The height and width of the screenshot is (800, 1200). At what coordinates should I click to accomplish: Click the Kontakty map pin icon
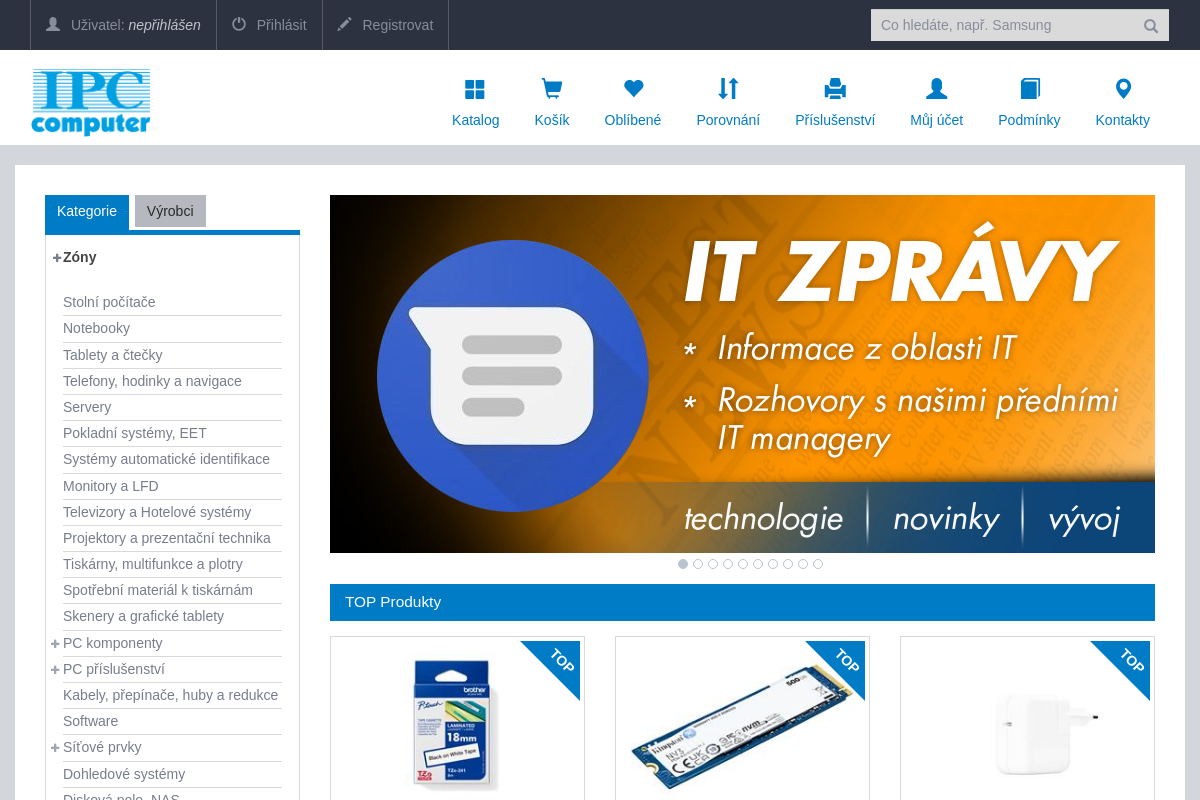pyautogui.click(x=1123, y=89)
